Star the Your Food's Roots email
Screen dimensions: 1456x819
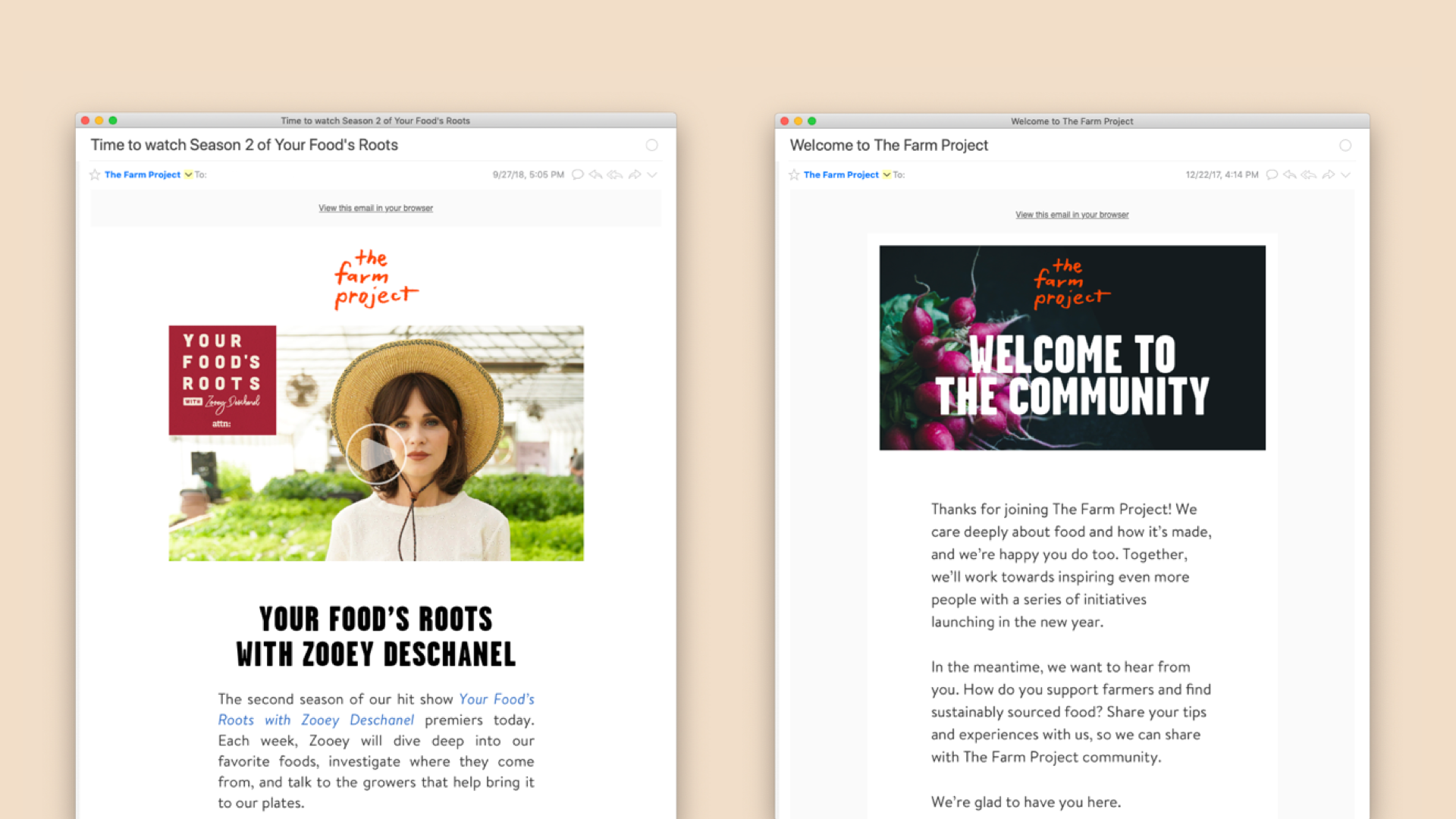(x=95, y=174)
